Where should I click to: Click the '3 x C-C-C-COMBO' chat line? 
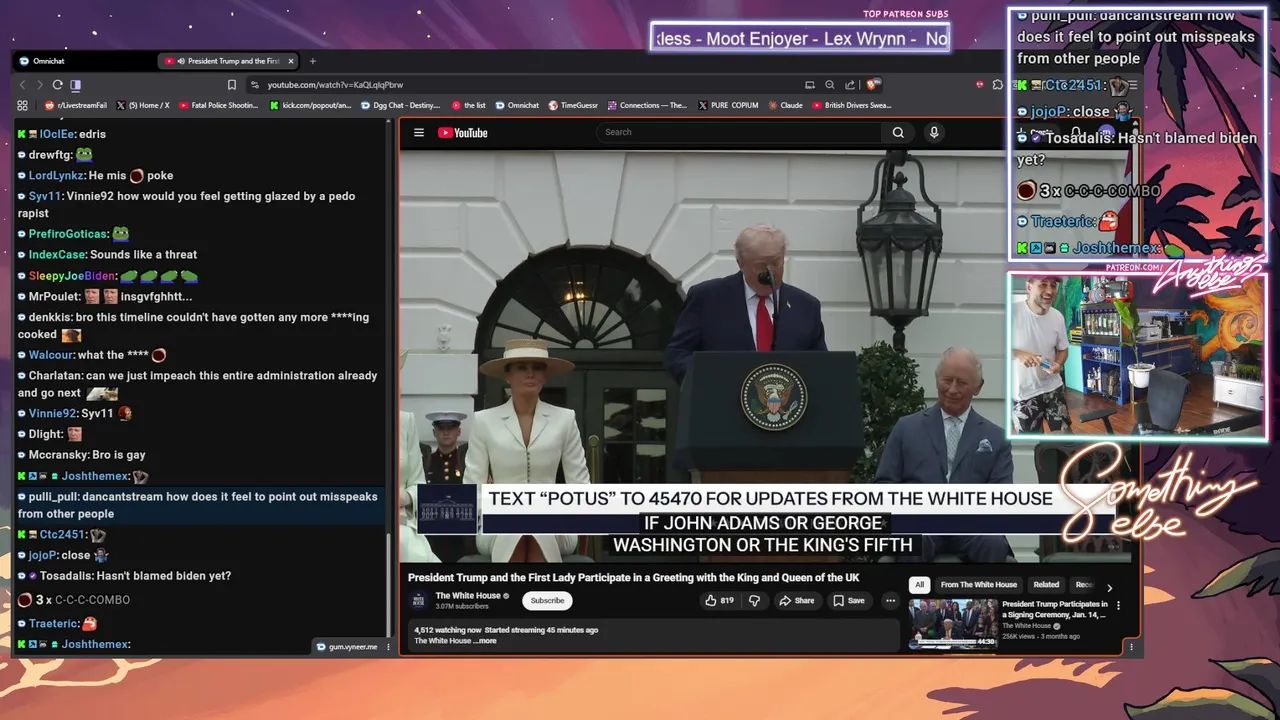point(74,600)
